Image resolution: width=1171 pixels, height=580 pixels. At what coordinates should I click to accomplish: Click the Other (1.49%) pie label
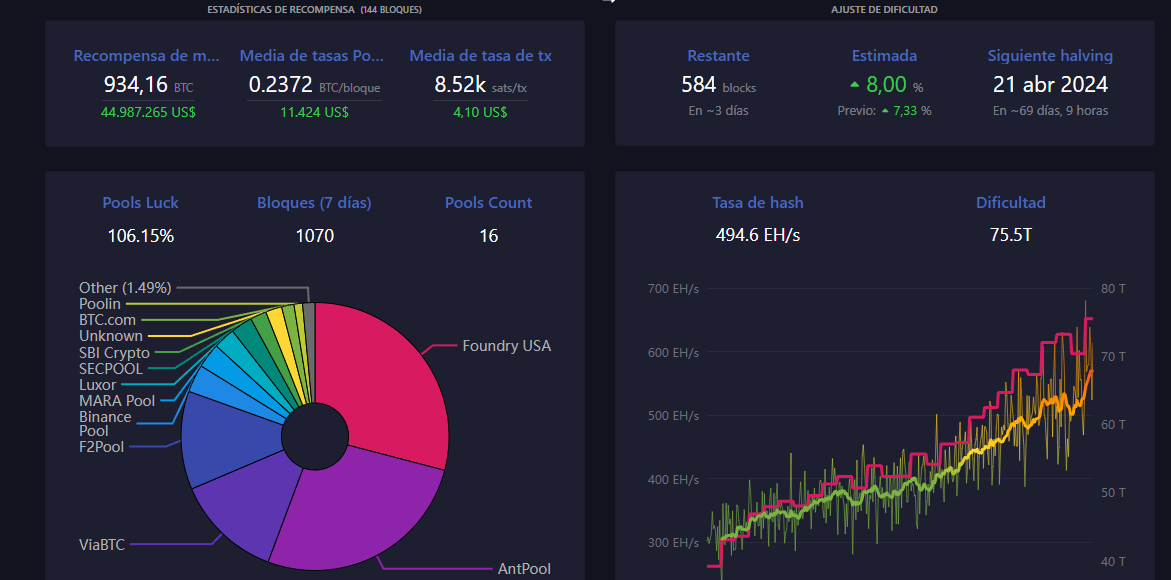[x=125, y=287]
